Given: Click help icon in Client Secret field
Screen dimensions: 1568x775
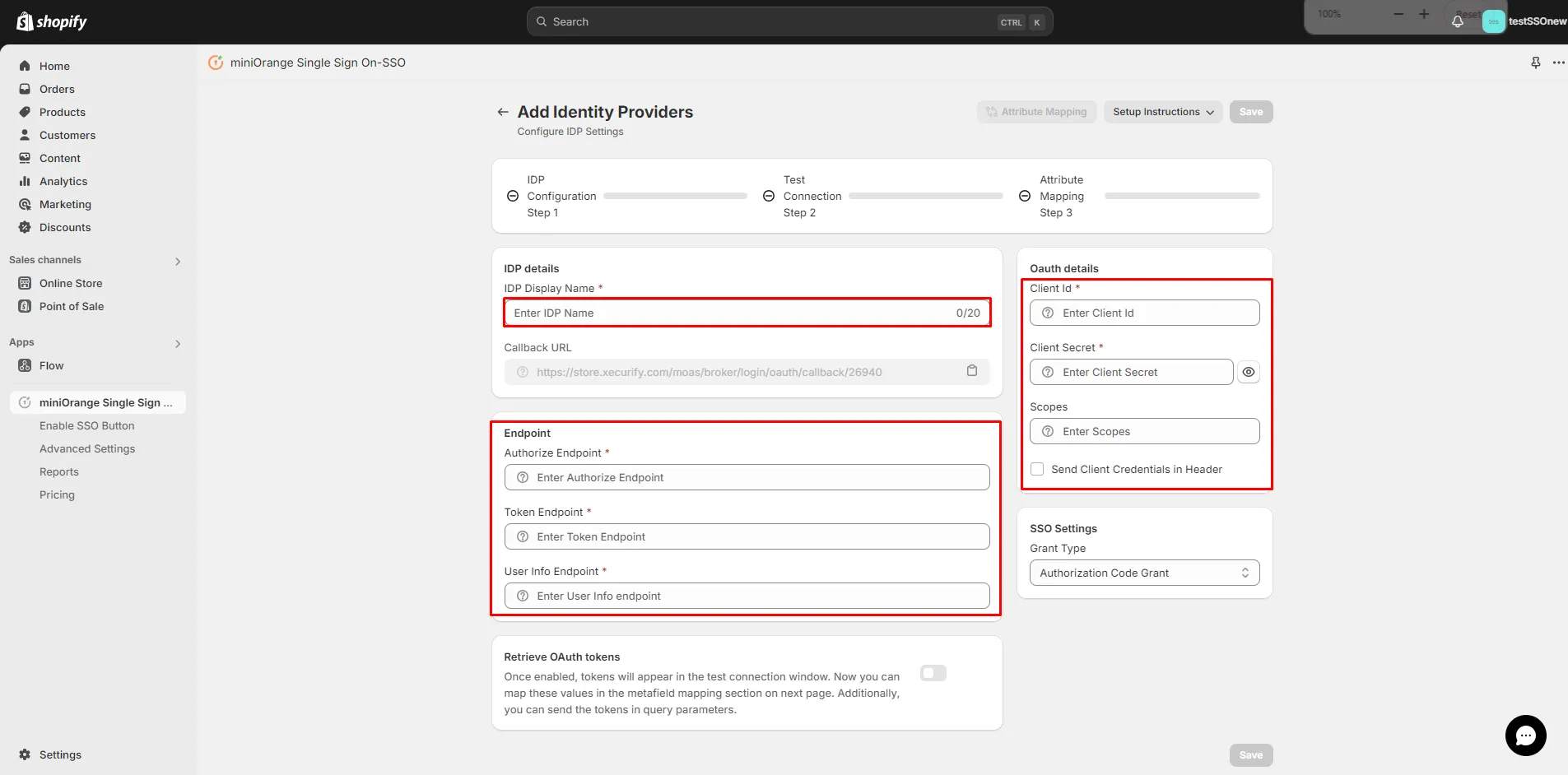Looking at the screenshot, I should click(x=1048, y=372).
